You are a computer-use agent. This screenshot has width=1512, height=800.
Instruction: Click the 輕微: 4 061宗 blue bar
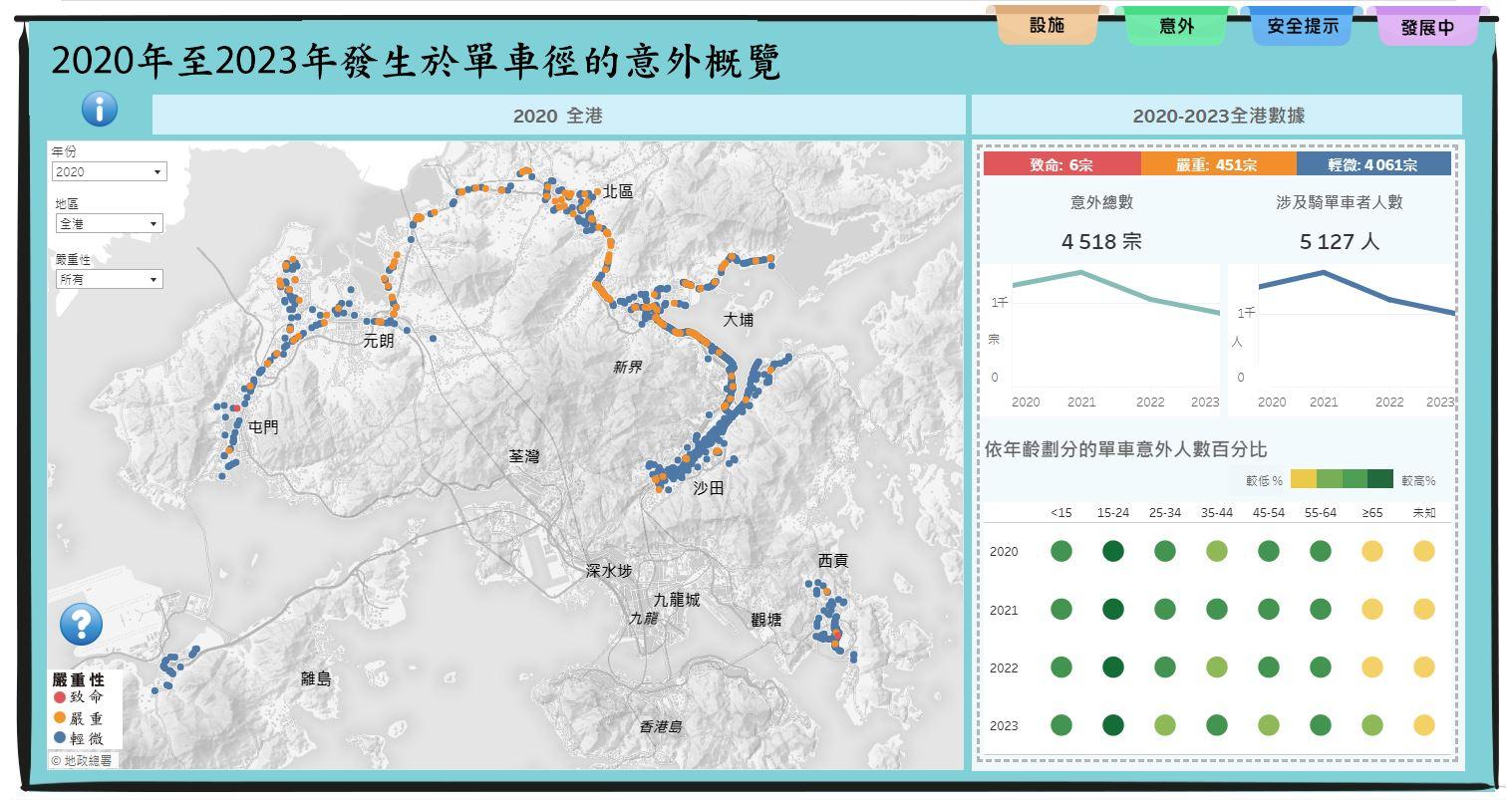pos(1372,164)
